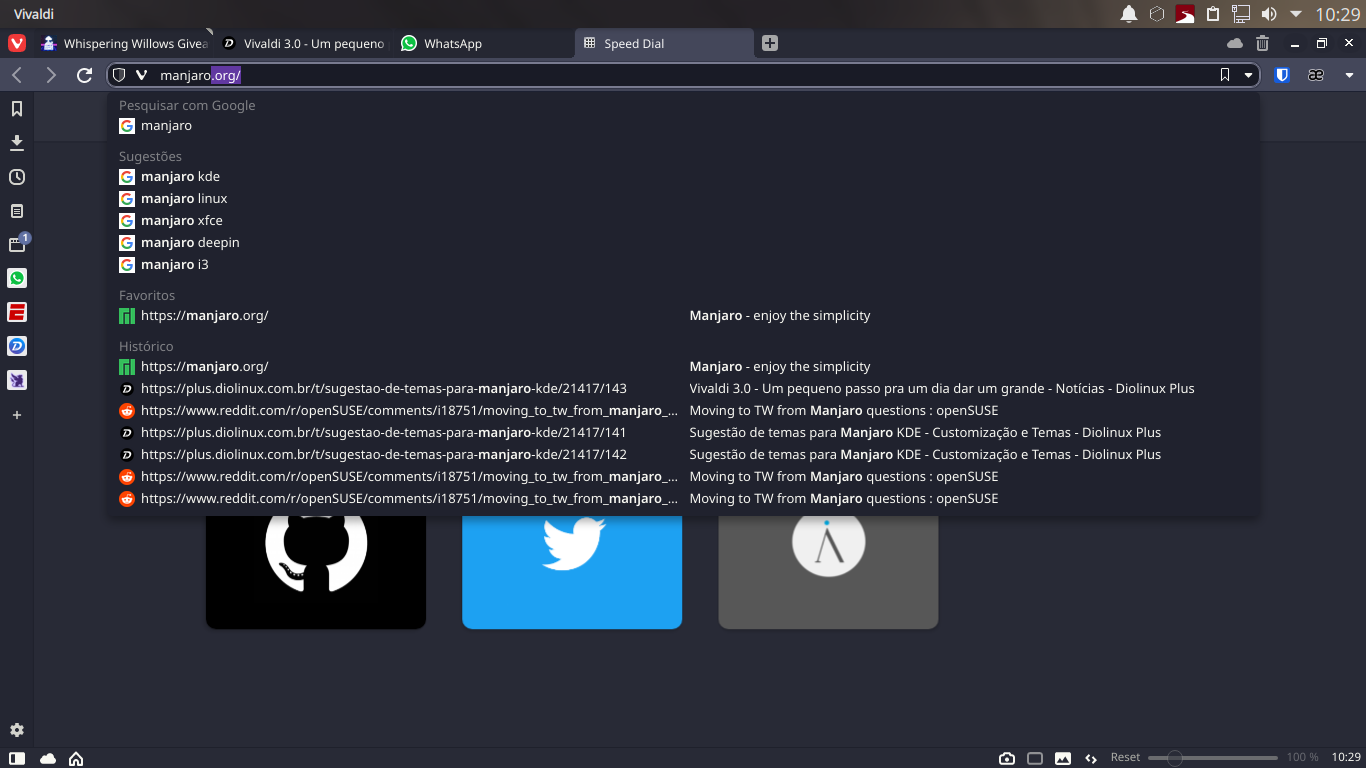Open Vivaldi settings gear

(17, 730)
